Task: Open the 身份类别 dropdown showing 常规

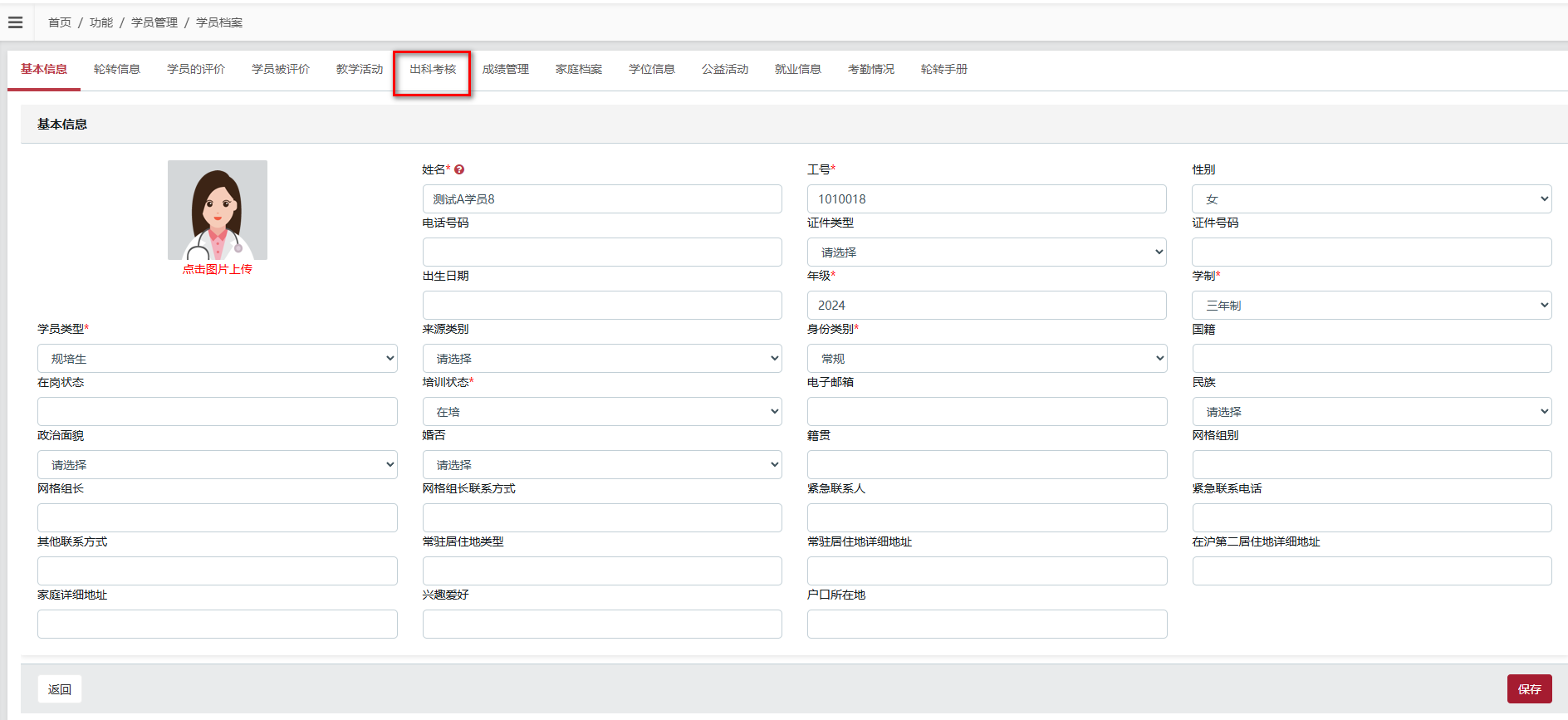Action: coord(987,359)
